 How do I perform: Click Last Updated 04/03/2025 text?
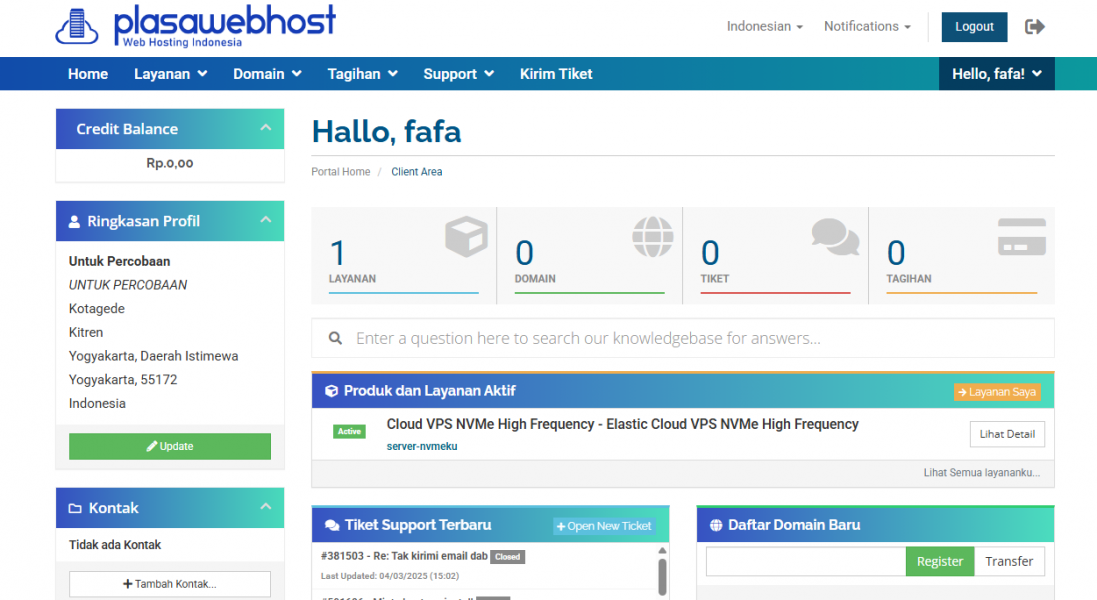pyautogui.click(x=390, y=576)
